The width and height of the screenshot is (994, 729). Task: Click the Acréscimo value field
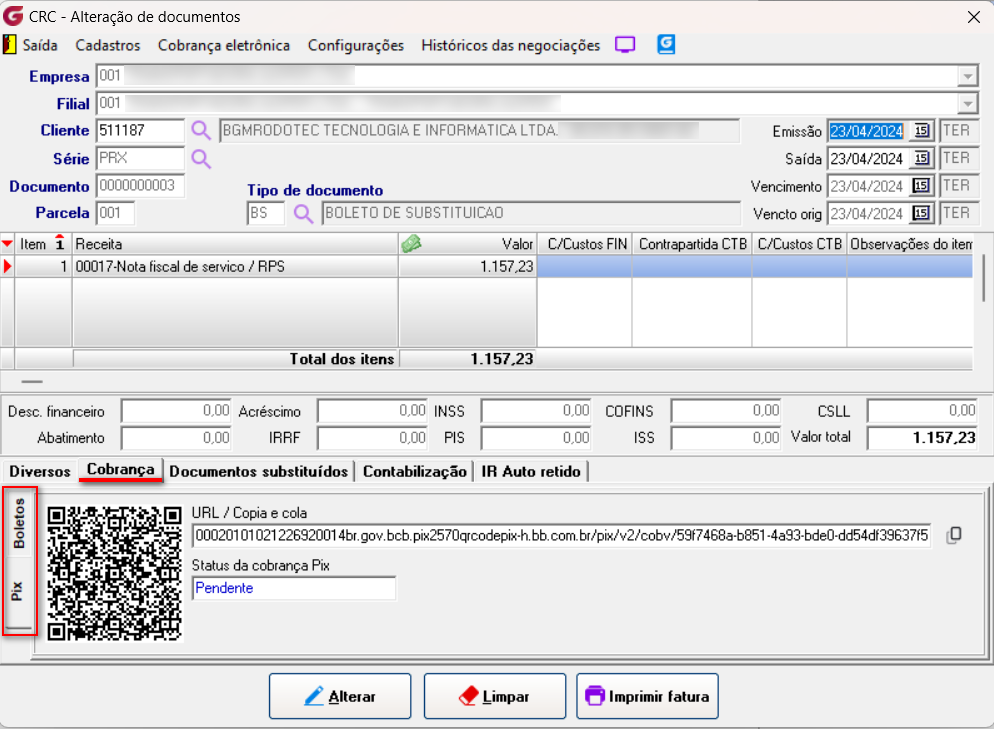point(373,411)
